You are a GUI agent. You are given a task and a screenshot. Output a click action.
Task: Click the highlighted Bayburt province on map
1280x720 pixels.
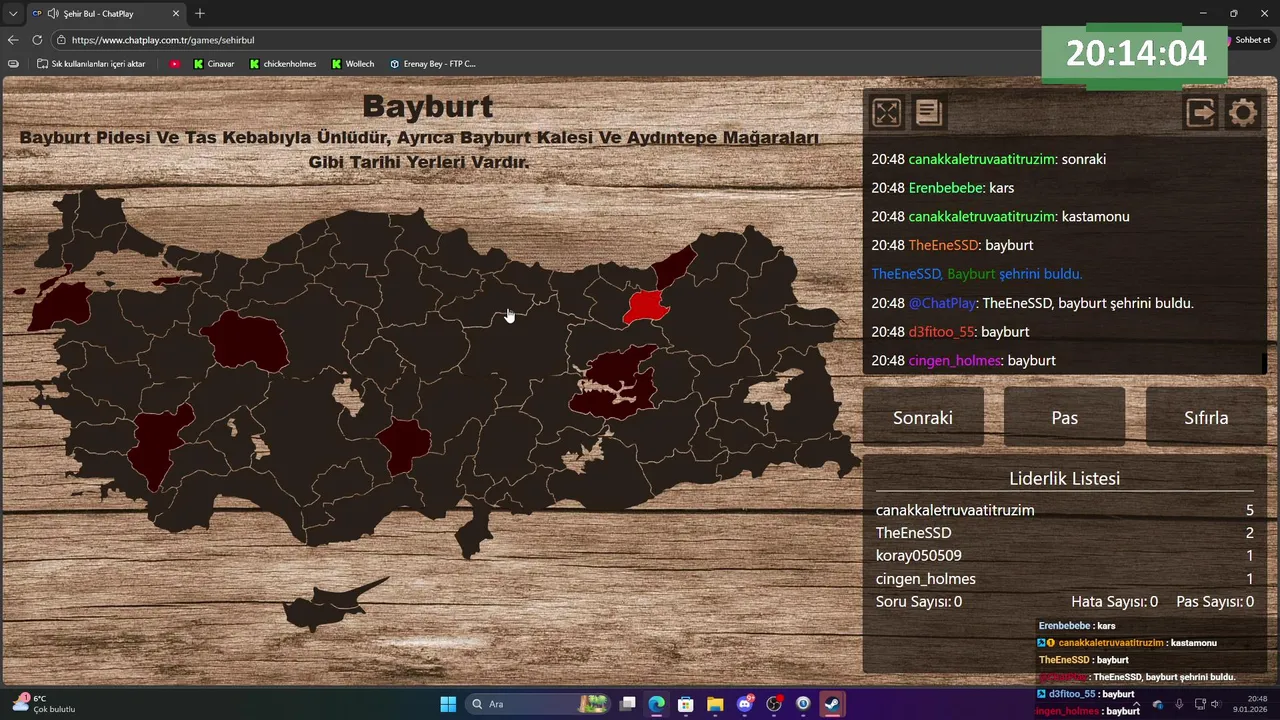tap(644, 305)
